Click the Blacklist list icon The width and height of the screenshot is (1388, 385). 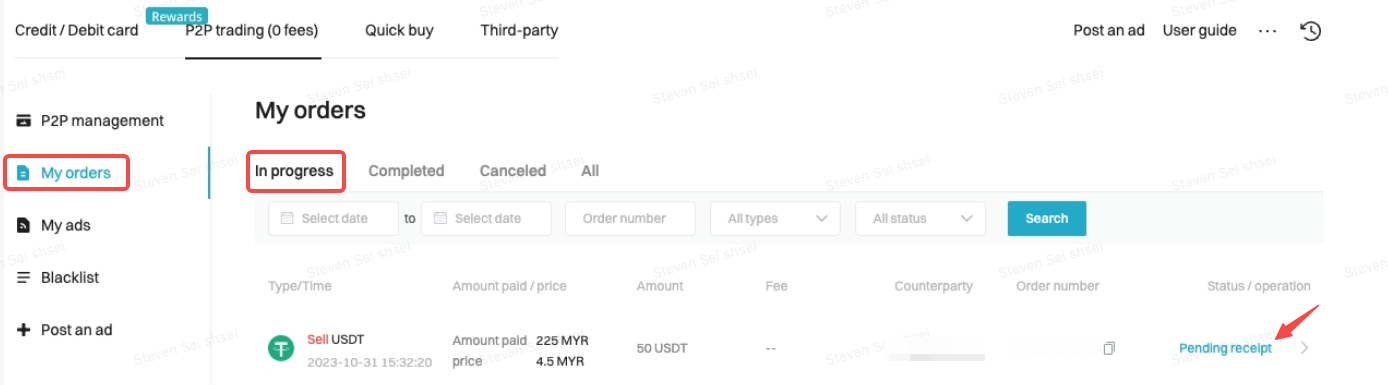coord(23,277)
